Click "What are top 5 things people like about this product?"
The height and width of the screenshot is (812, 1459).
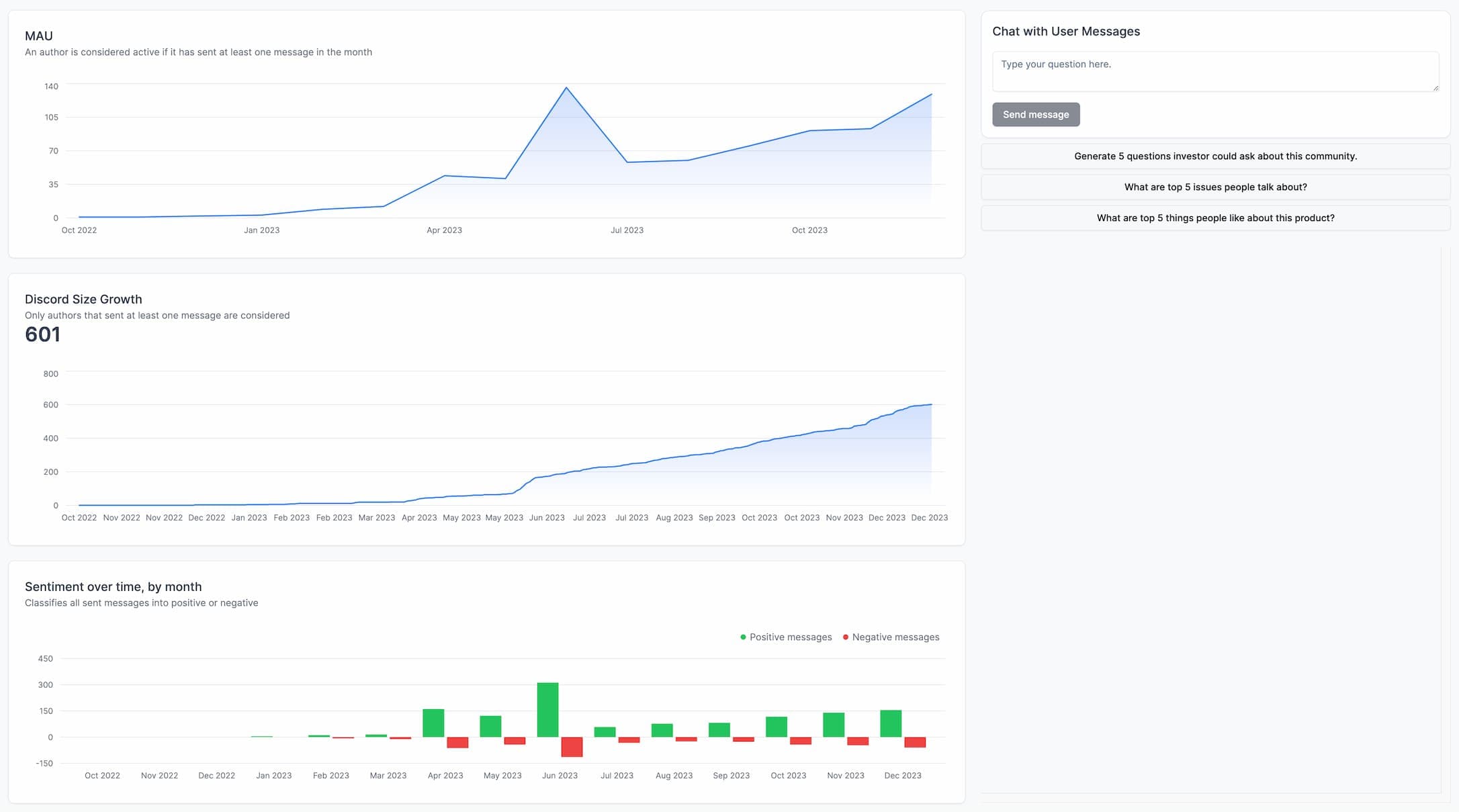(1215, 218)
